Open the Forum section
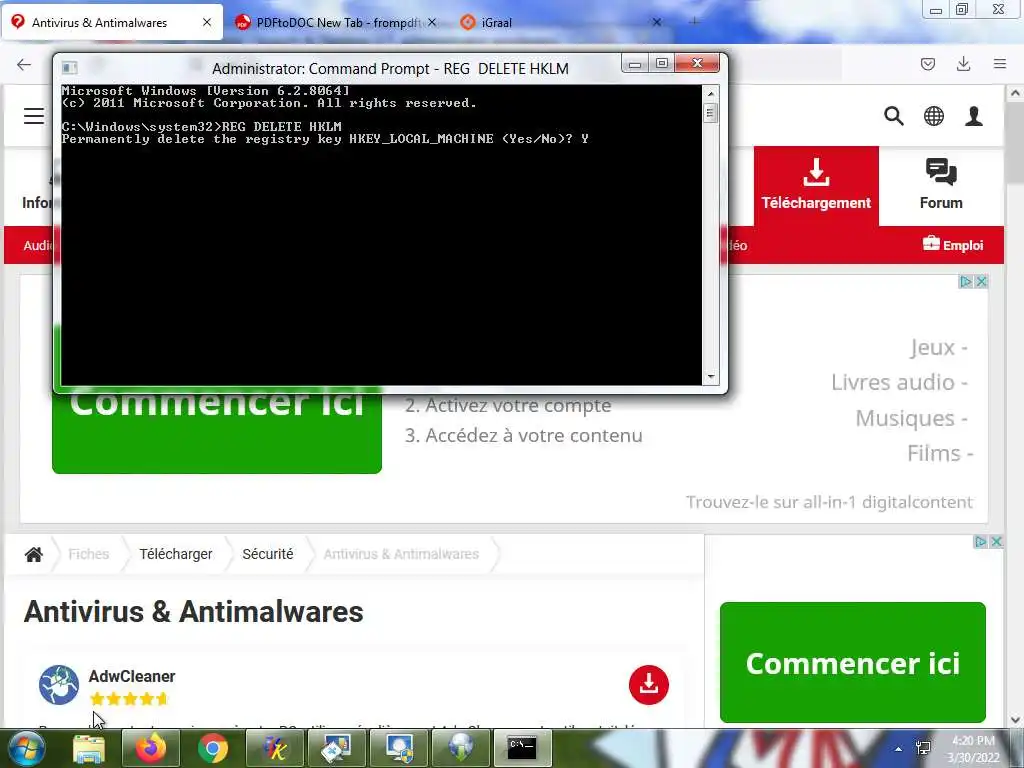 (x=941, y=186)
